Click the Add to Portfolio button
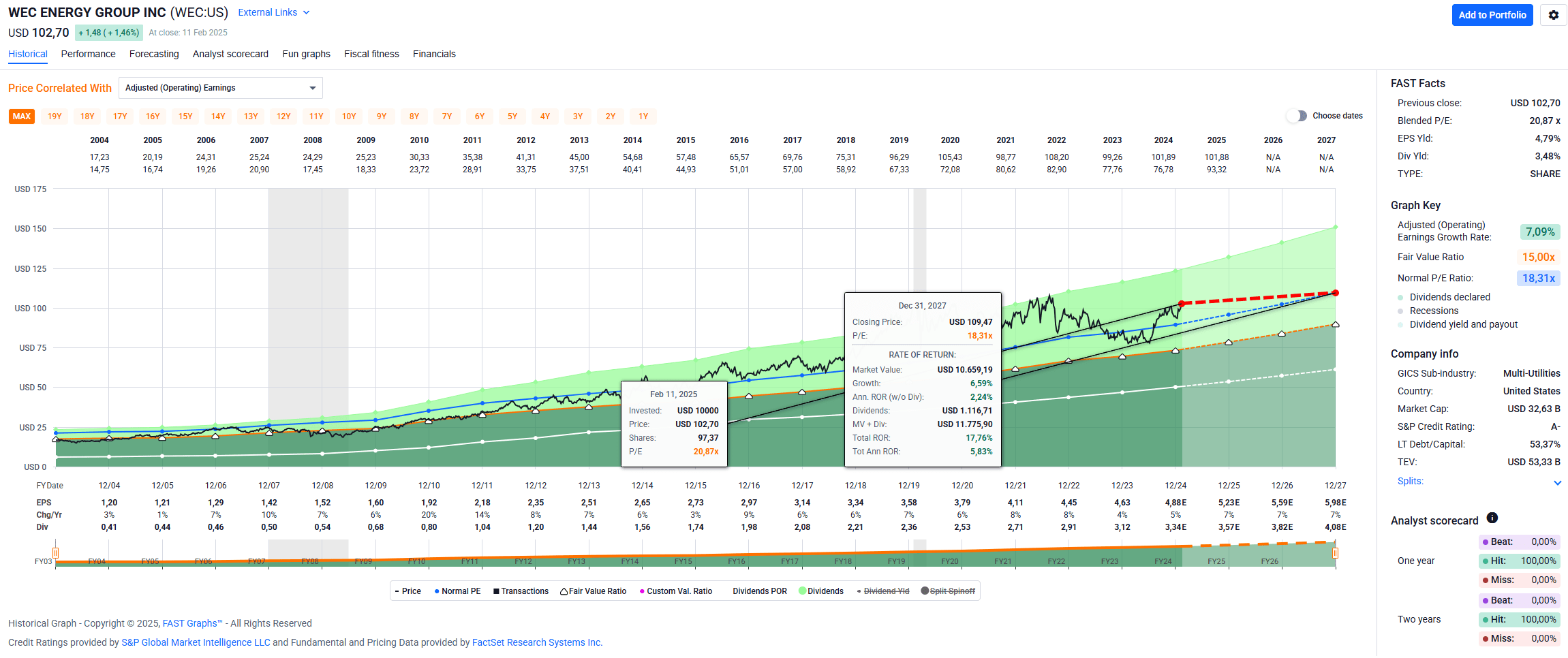Screen dimensions: 1568x658 click(x=1492, y=15)
